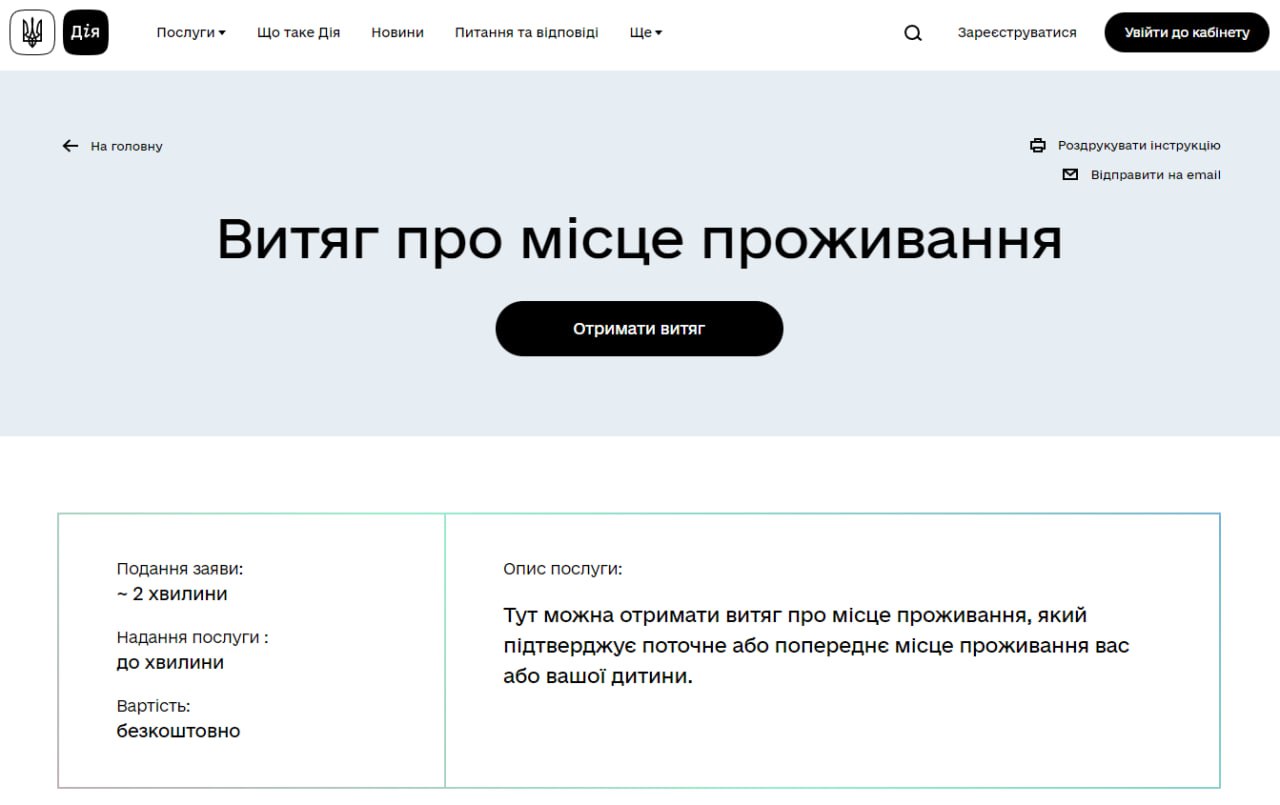Click the black Дія logo

[x=85, y=32]
